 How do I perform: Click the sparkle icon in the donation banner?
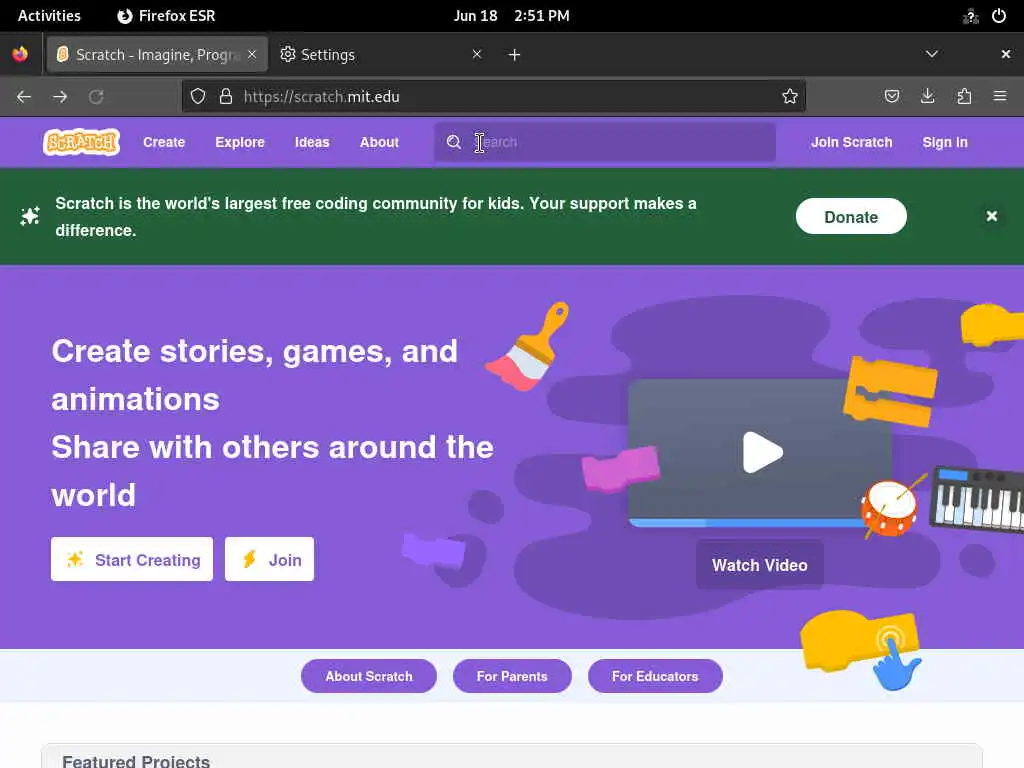pos(29,216)
